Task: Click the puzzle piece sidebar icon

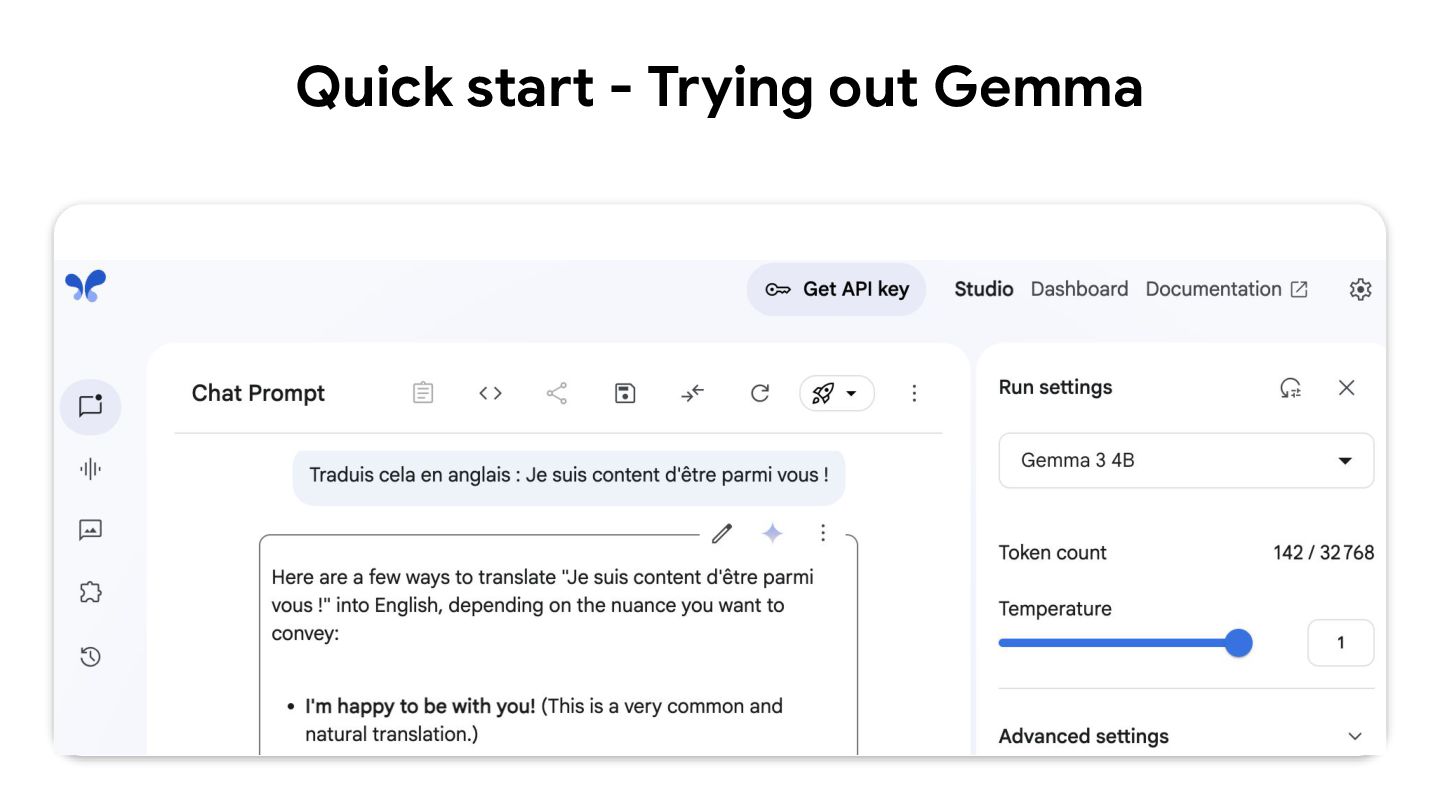Action: click(91, 593)
